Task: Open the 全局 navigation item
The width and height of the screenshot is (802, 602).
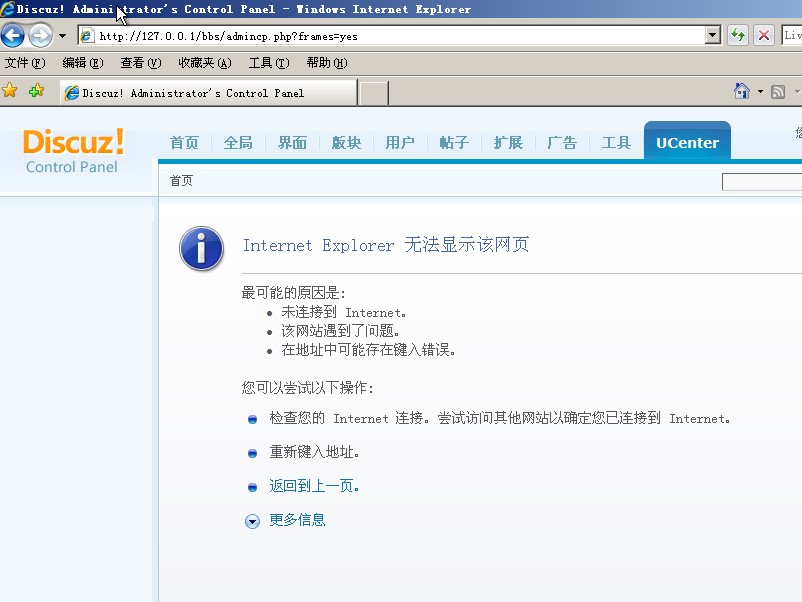Action: tap(238, 142)
